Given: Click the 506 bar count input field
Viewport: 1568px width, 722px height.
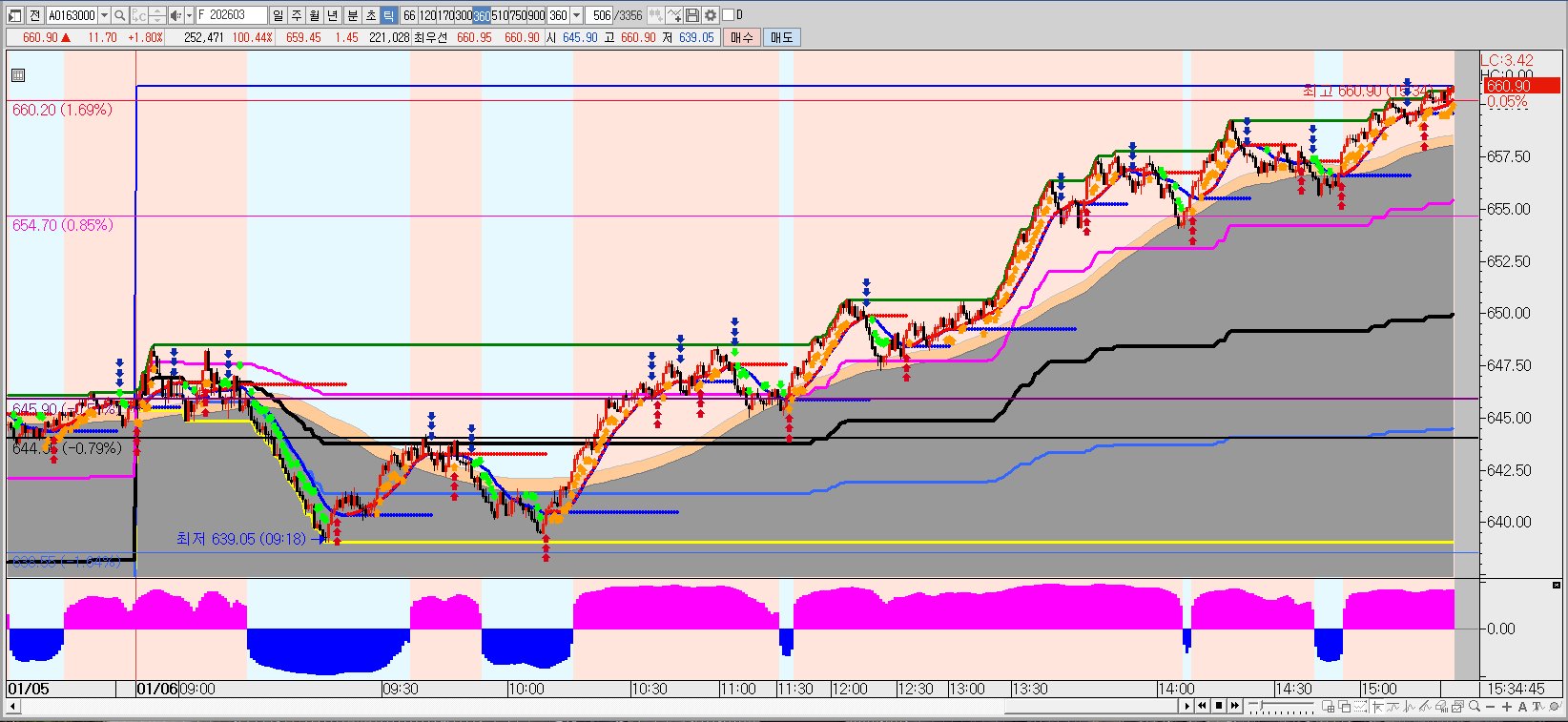Looking at the screenshot, I should pyautogui.click(x=600, y=15).
